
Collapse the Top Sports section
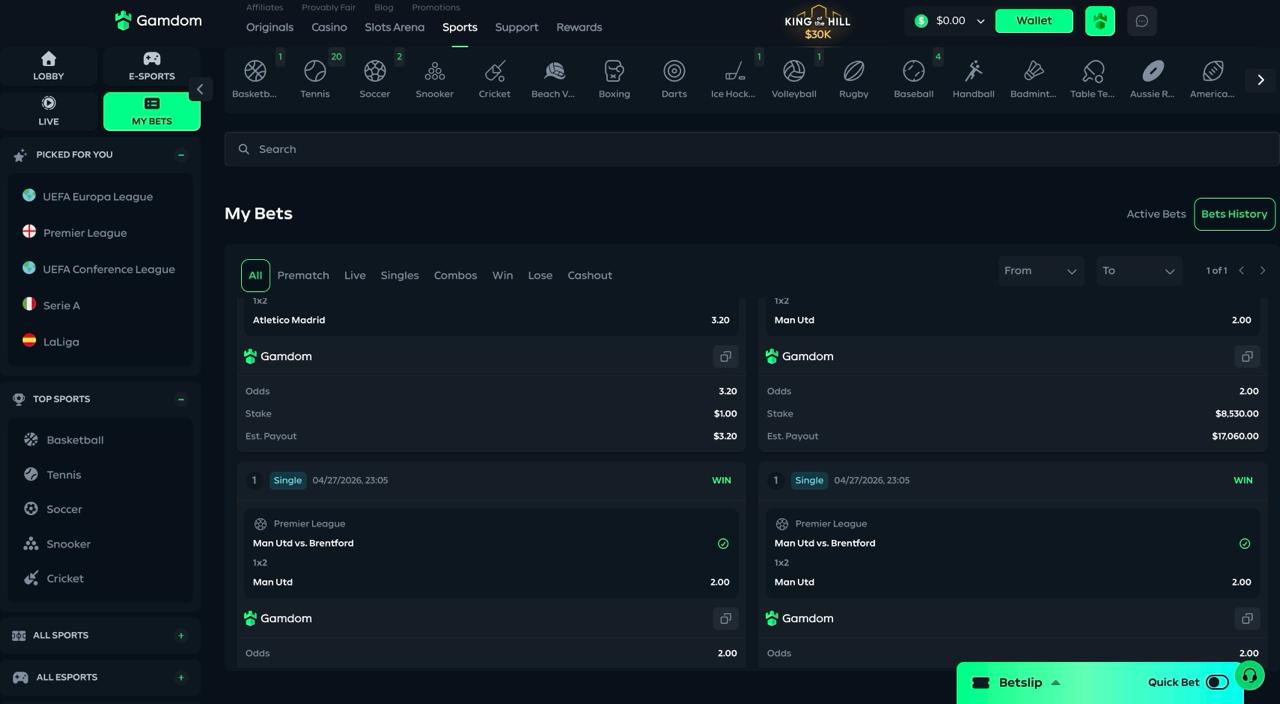[181, 399]
